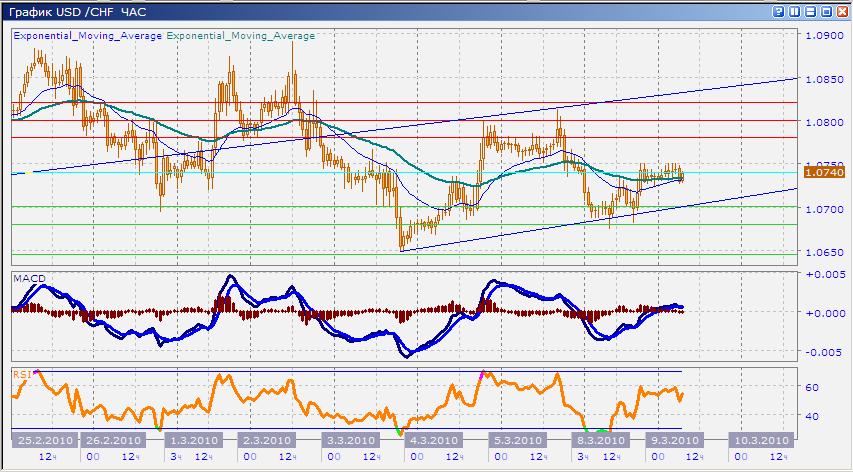853x472 pixels.
Task: Select the 2.3.2010 date marker
Action: tap(267, 440)
